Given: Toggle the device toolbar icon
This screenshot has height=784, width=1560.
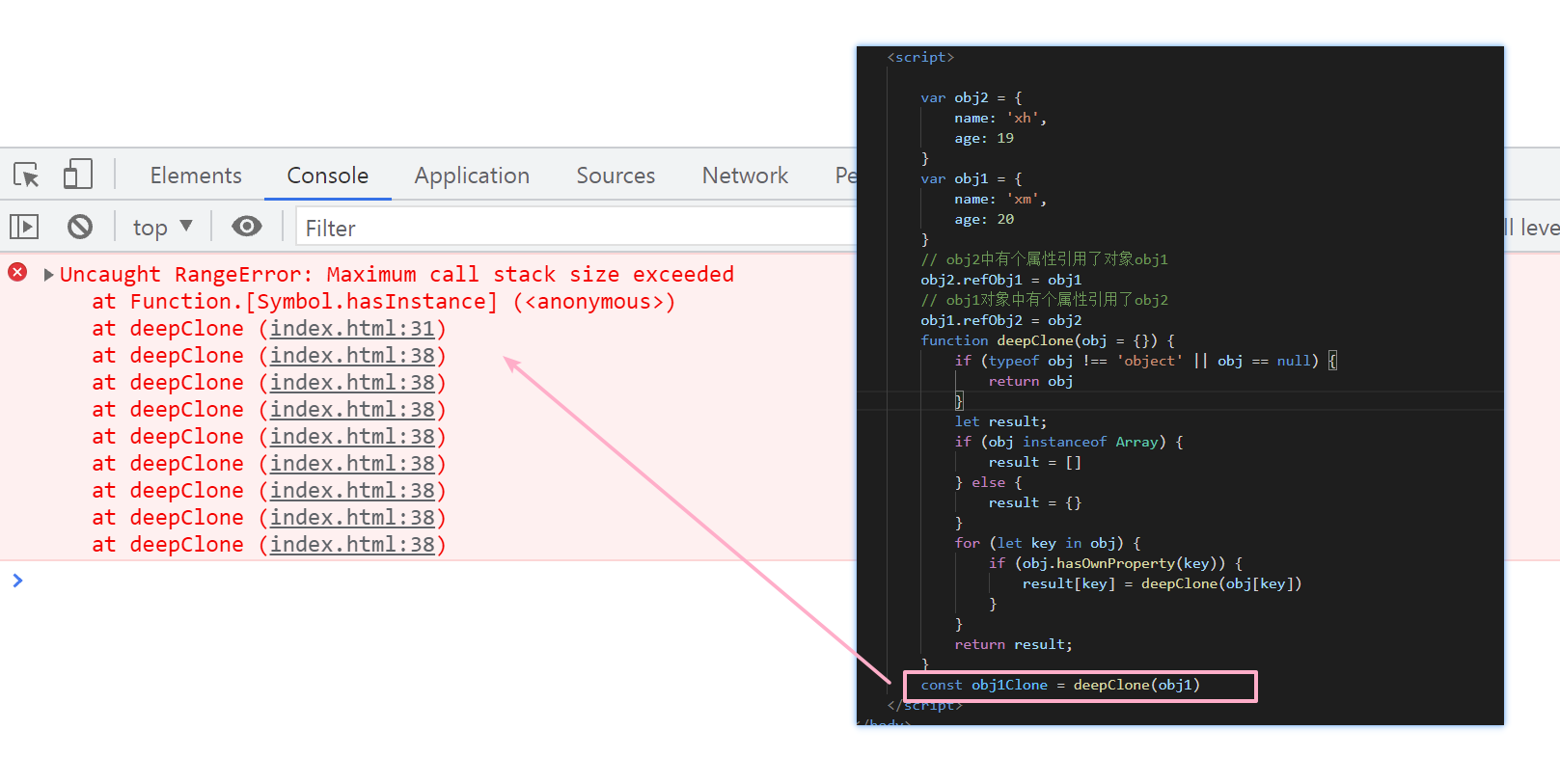Looking at the screenshot, I should coord(77,175).
